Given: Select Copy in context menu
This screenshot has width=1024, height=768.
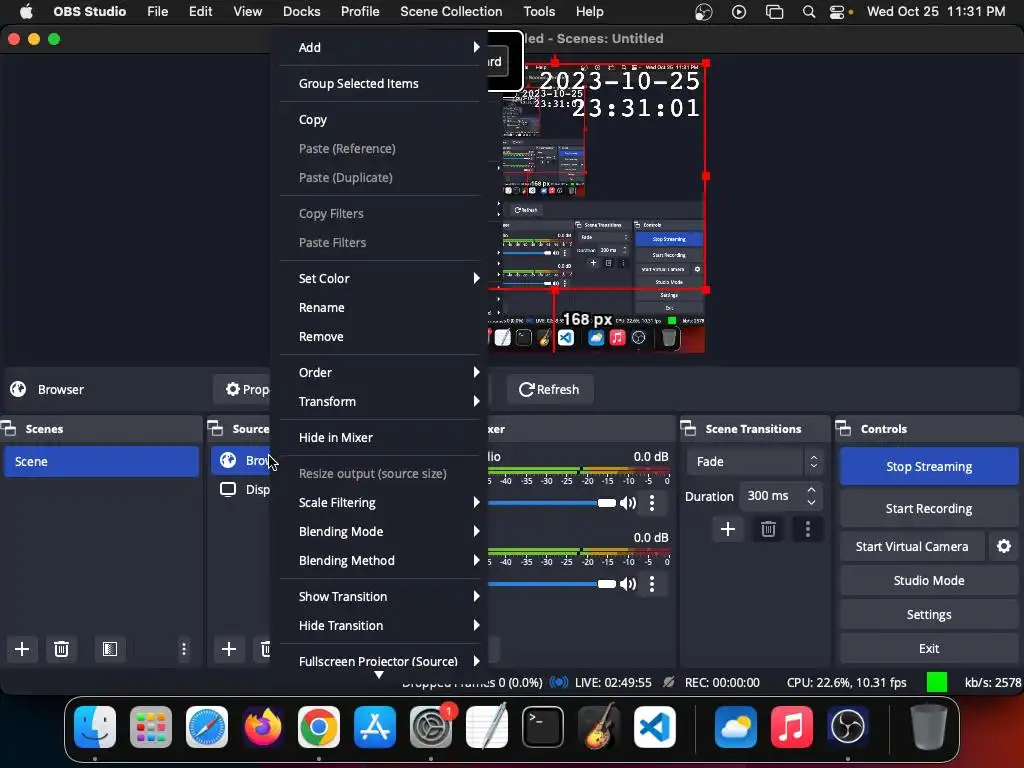Looking at the screenshot, I should coord(380,120).
